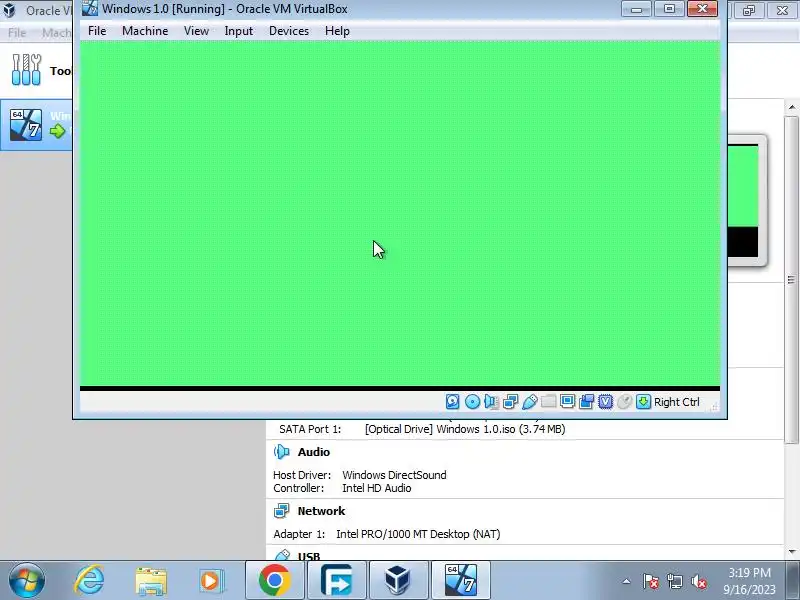Click the VirtualBox icon in VM title bar

click(x=90, y=9)
